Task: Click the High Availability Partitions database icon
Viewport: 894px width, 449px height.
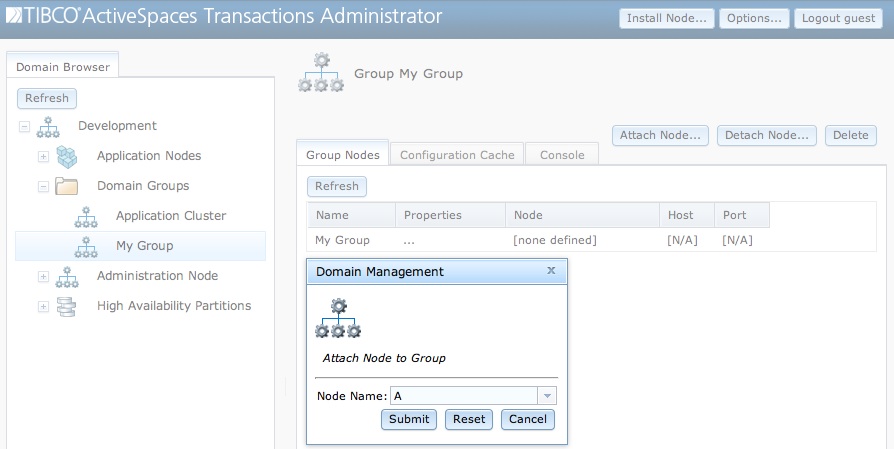Action: 66,307
